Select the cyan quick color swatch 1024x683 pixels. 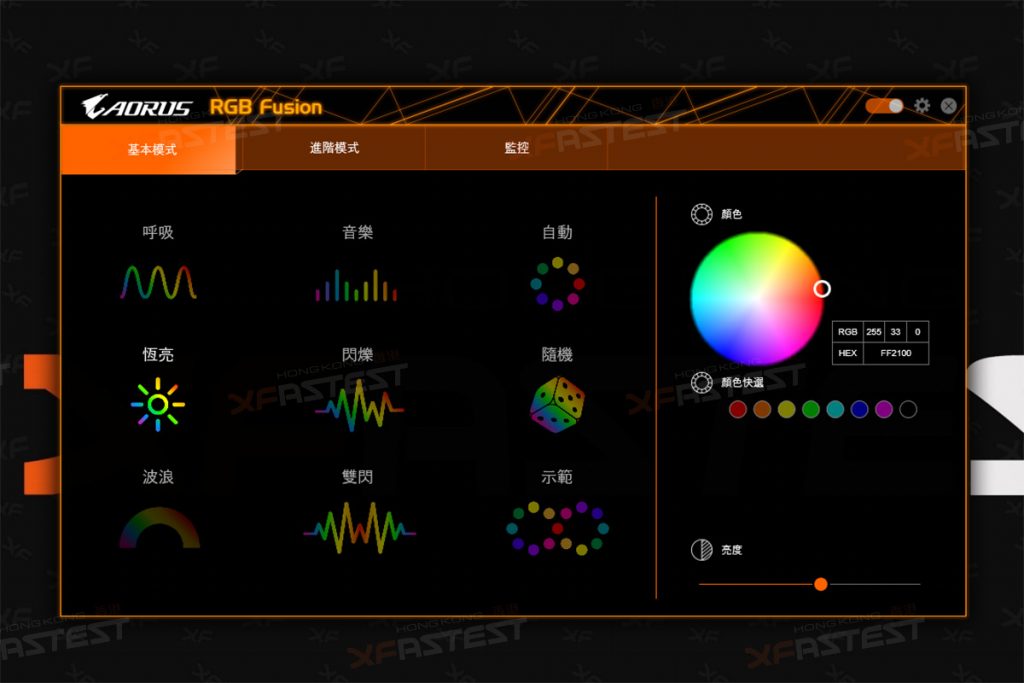click(835, 409)
